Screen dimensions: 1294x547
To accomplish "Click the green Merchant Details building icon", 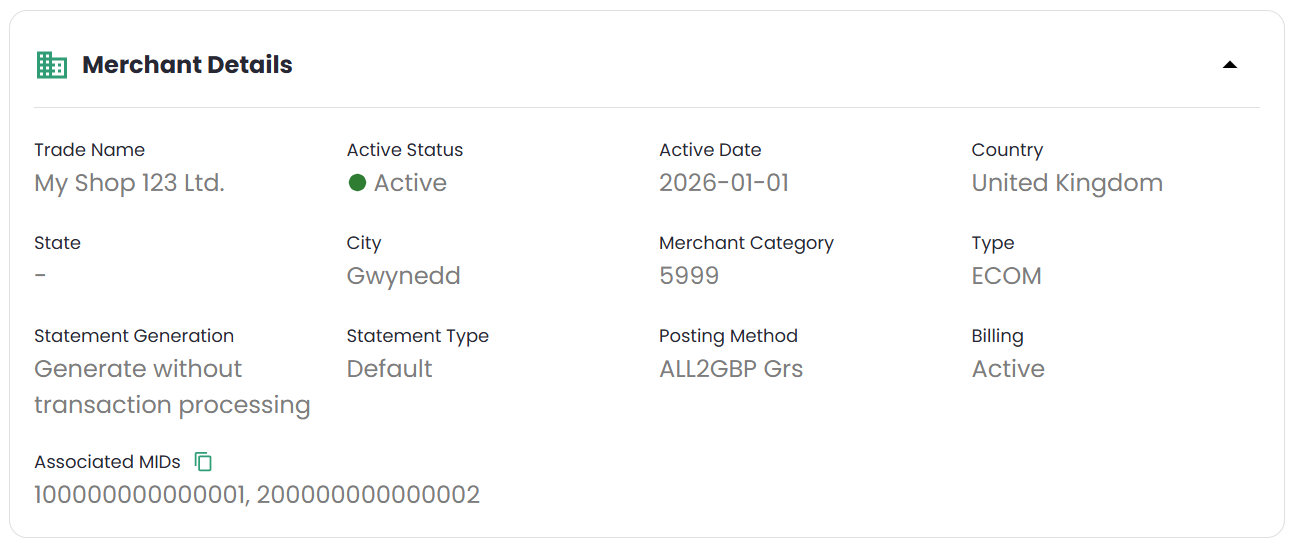I will coord(51,65).
